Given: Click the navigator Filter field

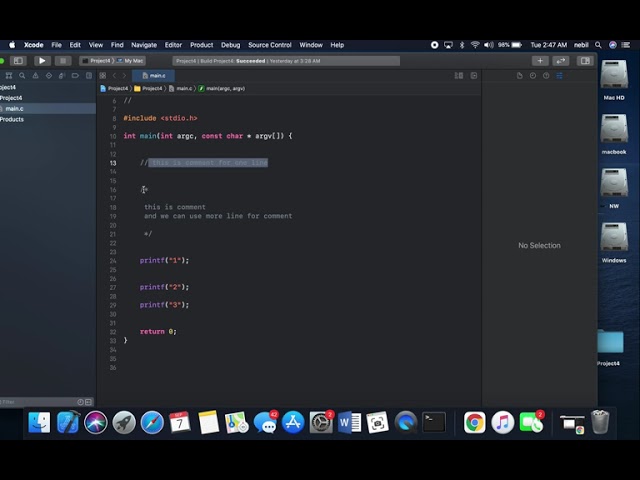Looking at the screenshot, I should click(x=39, y=402).
